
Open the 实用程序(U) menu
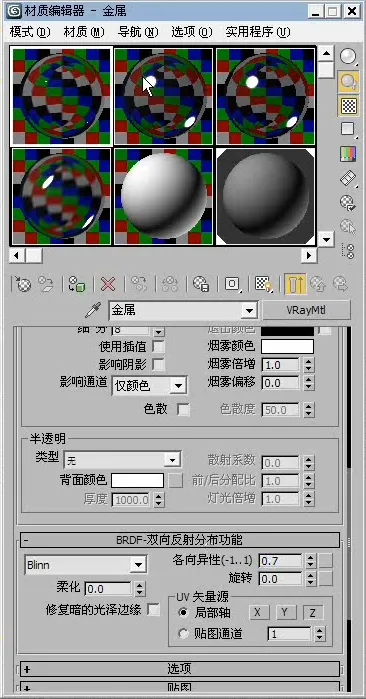[x=258, y=32]
